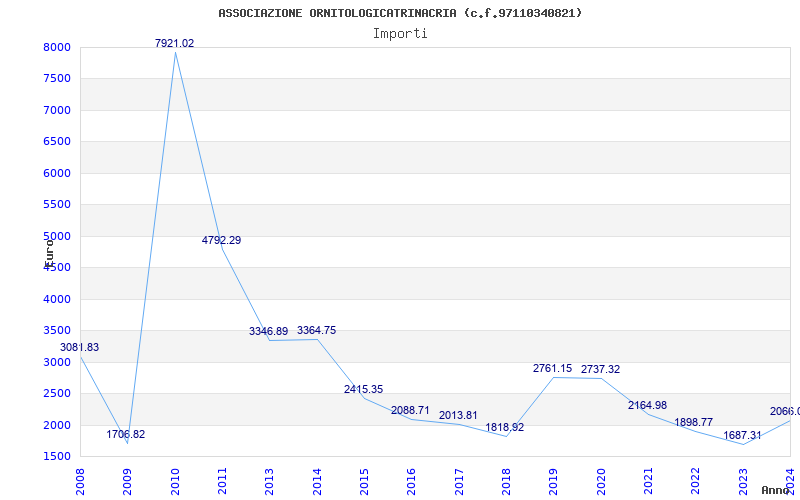This screenshot has height=500, width=800.
Task: Select the 4792.29 value label
Action: pos(221,241)
